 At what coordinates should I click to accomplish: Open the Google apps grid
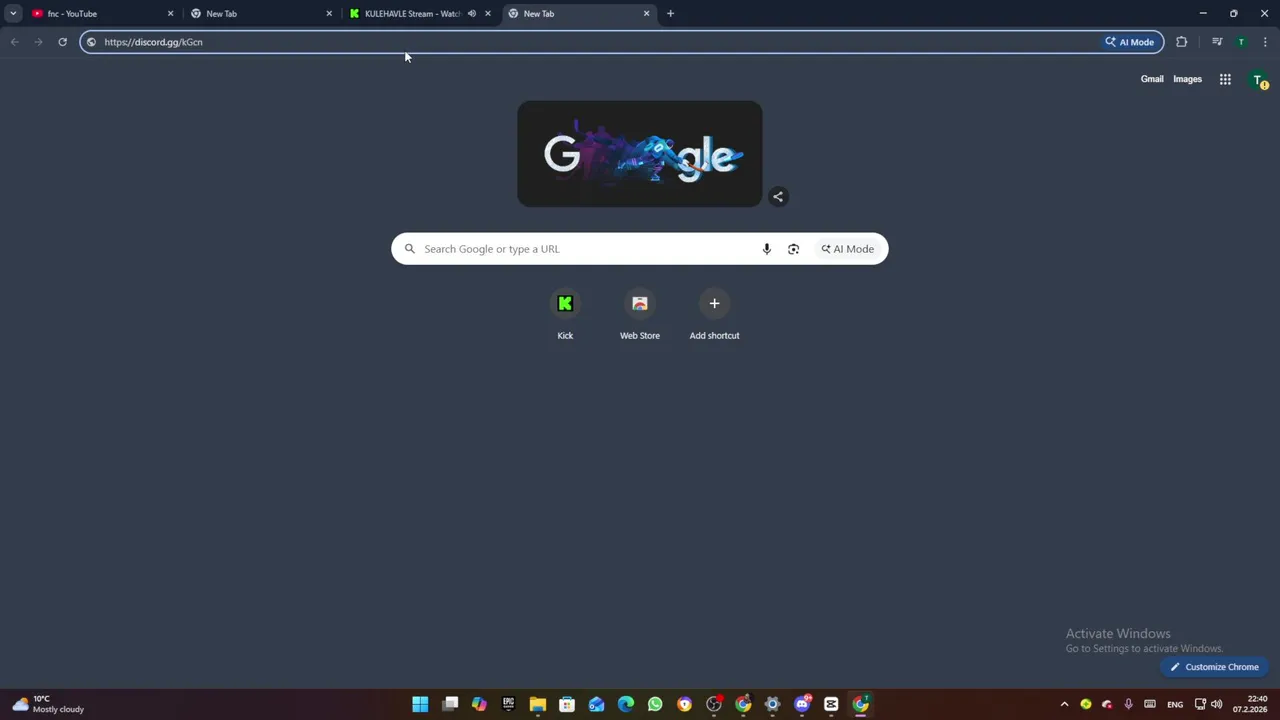point(1225,79)
